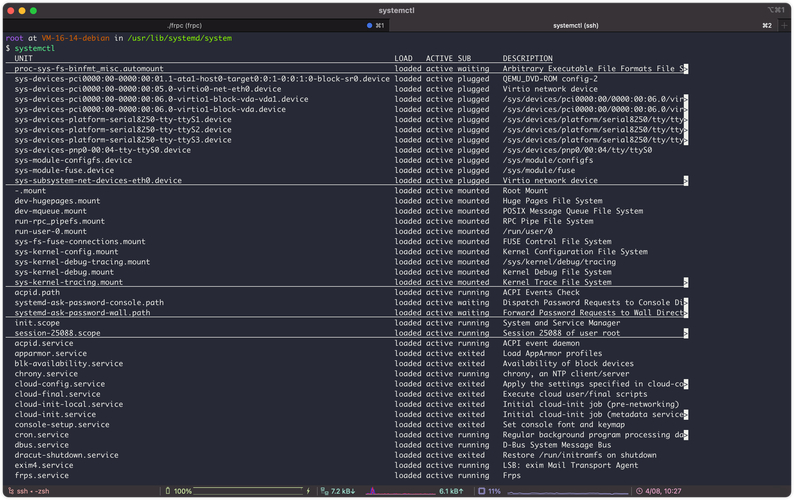This screenshot has height=500, width=794.
Task: Click the proc-sys-fs-binfmt_misc.automount unit
Action: click(x=89, y=69)
